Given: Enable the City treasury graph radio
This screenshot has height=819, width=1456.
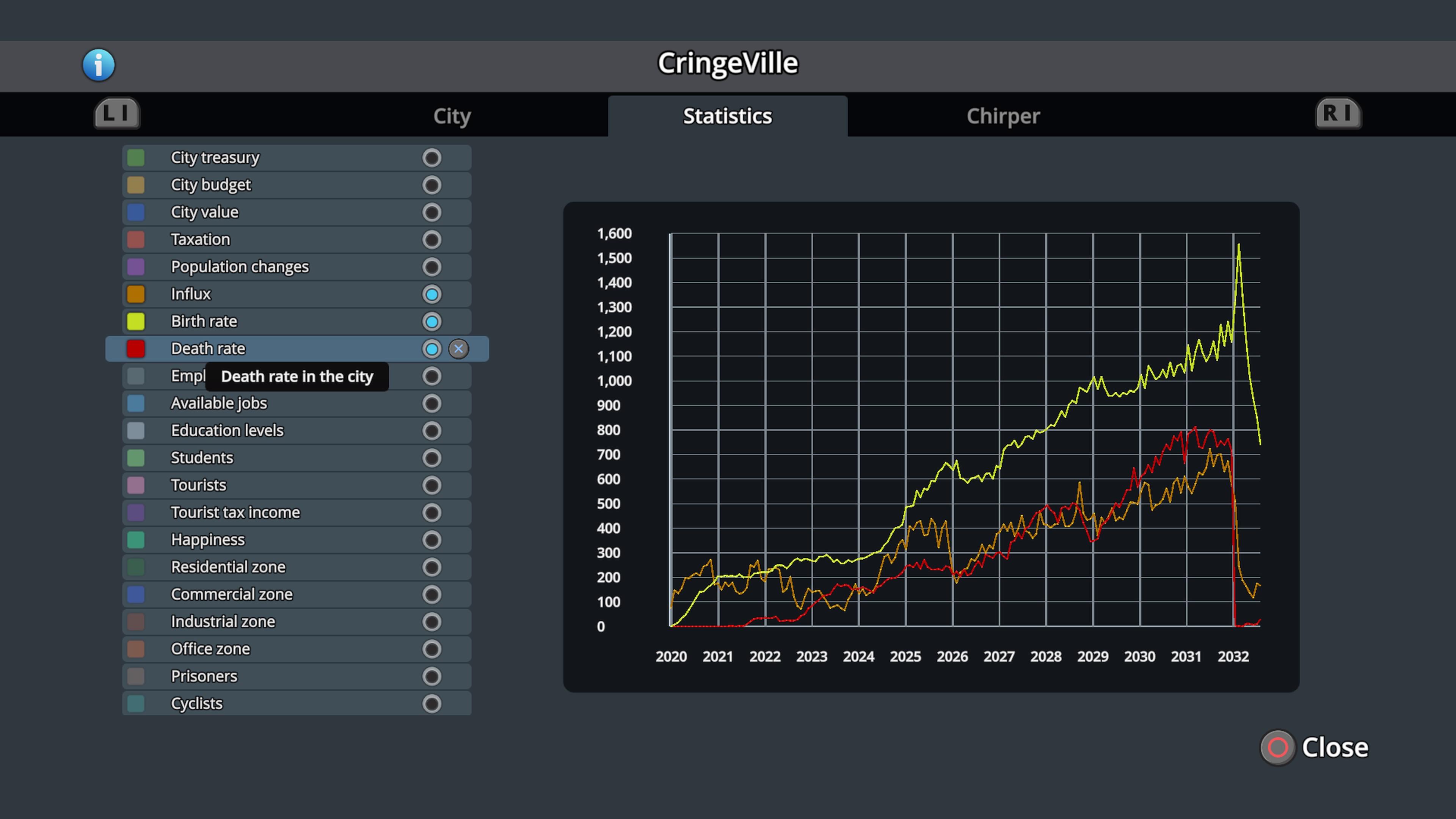Looking at the screenshot, I should click(431, 158).
